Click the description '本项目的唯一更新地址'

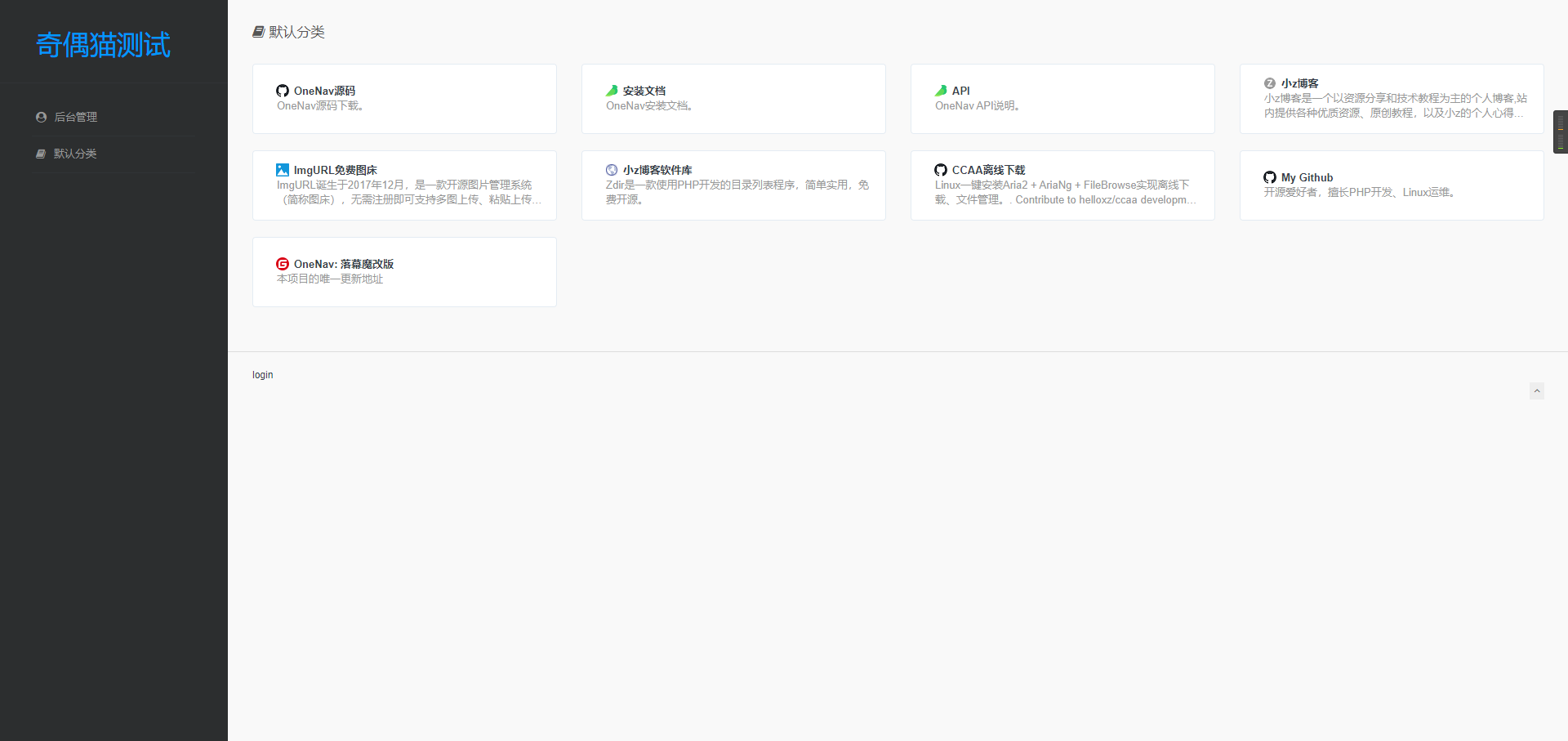(330, 279)
